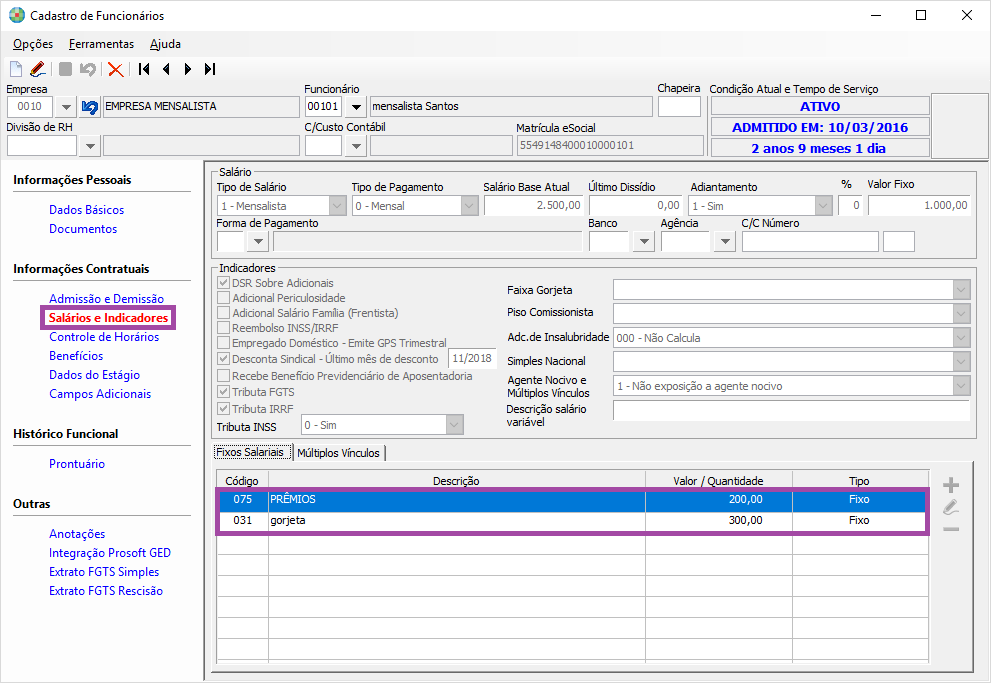Open the C/Custo Contábil dropdown
Image resolution: width=991 pixels, height=683 pixels.
356,146
